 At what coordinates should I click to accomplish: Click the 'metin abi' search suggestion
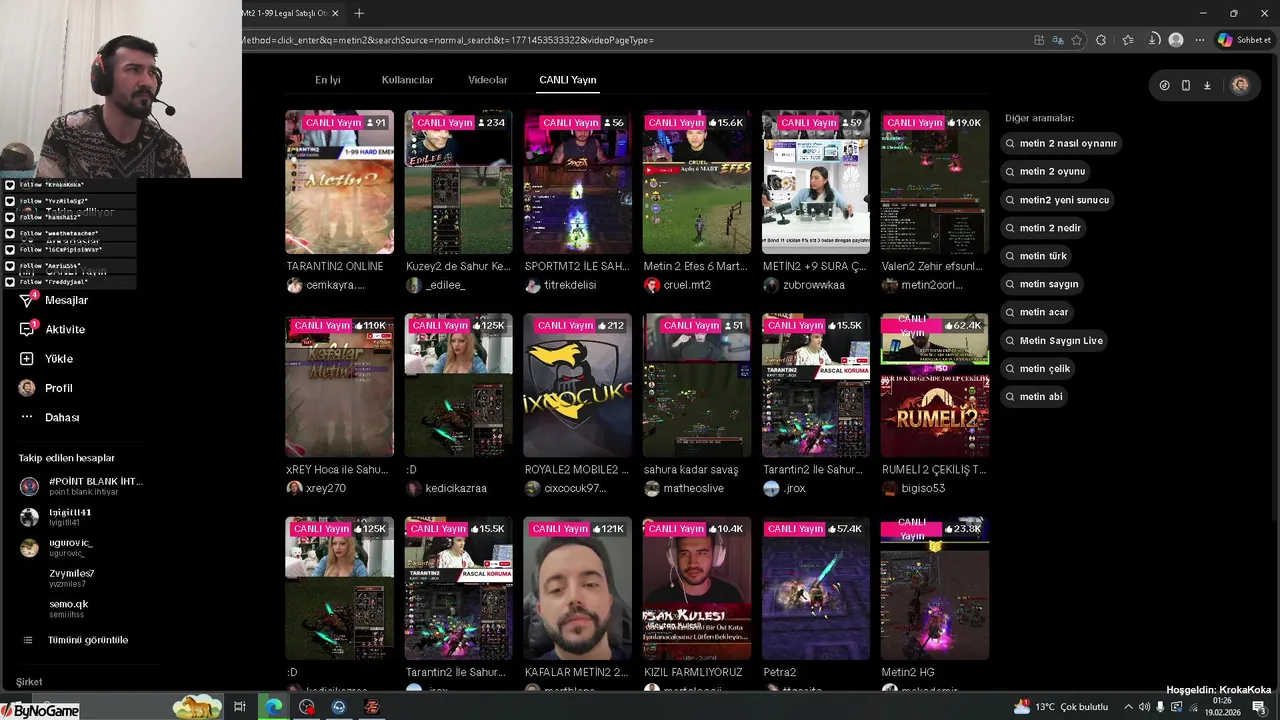coord(1034,396)
